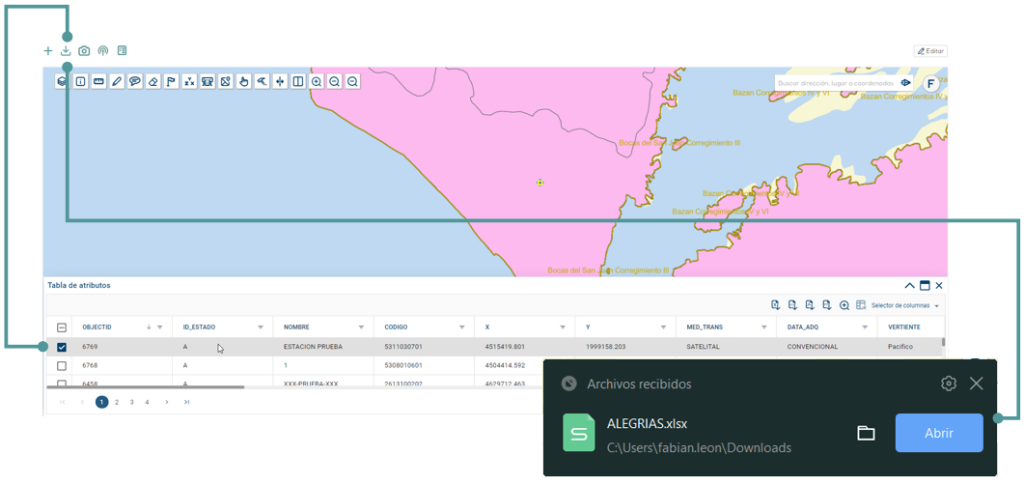Select the measure ruler tool
This screenshot has height=484, width=1024.
[x=99, y=82]
